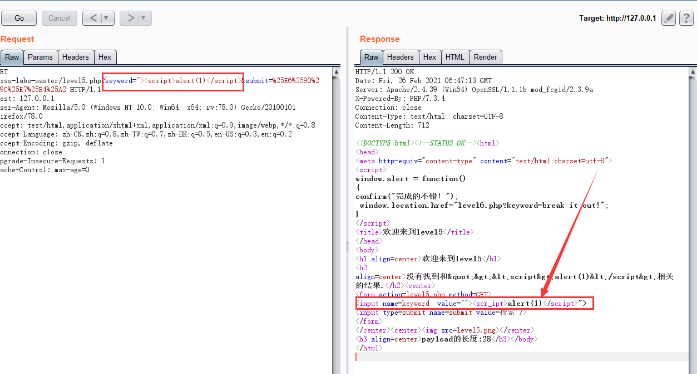Click the input name=keyword response line
The height and width of the screenshot is (374, 697).
click(471, 303)
